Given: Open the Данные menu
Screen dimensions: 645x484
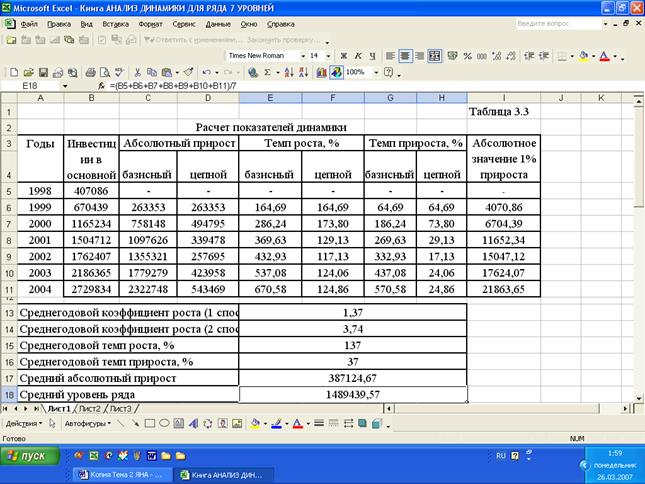Looking at the screenshot, I should pyautogui.click(x=218, y=24).
